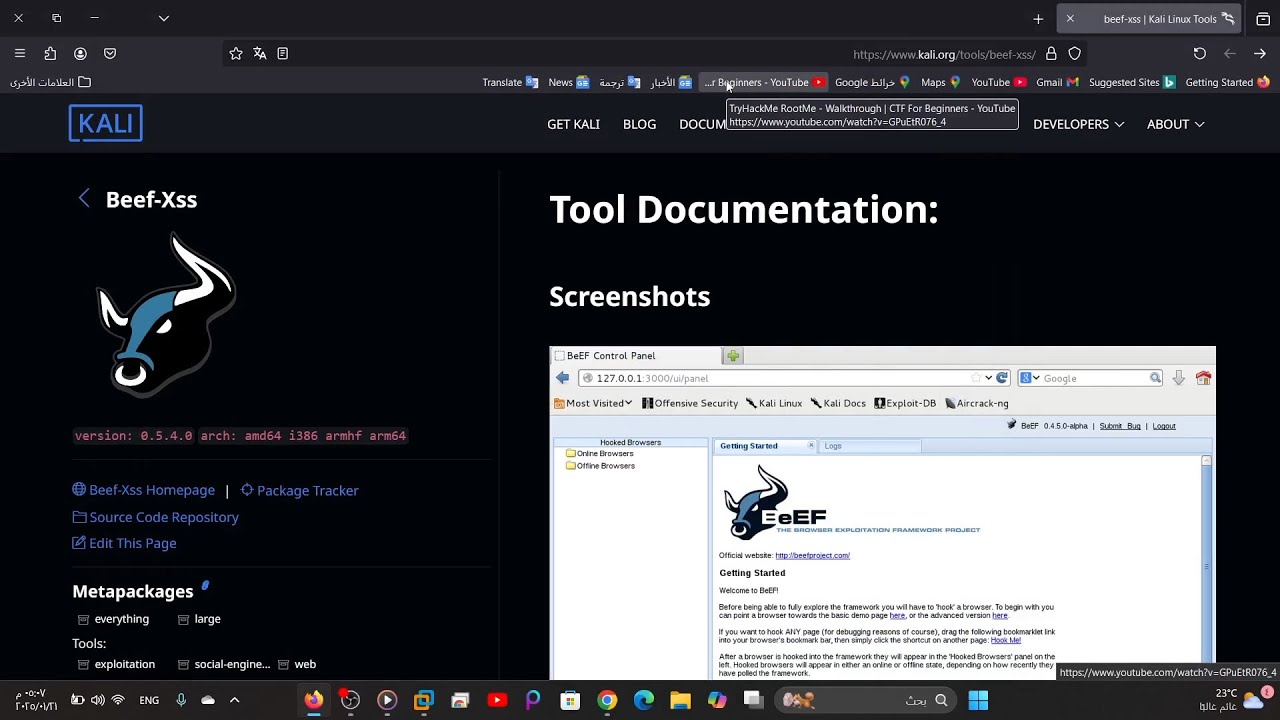This screenshot has width=1280, height=720.
Task: Open the Firefox application menu (hamburger icon)
Action: pyautogui.click(x=19, y=53)
